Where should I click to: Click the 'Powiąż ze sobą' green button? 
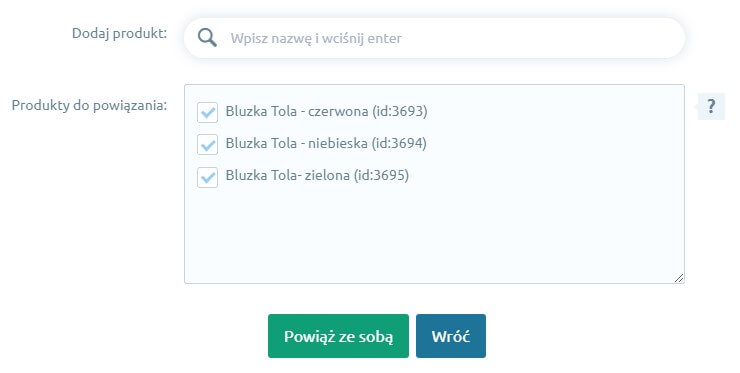click(338, 336)
